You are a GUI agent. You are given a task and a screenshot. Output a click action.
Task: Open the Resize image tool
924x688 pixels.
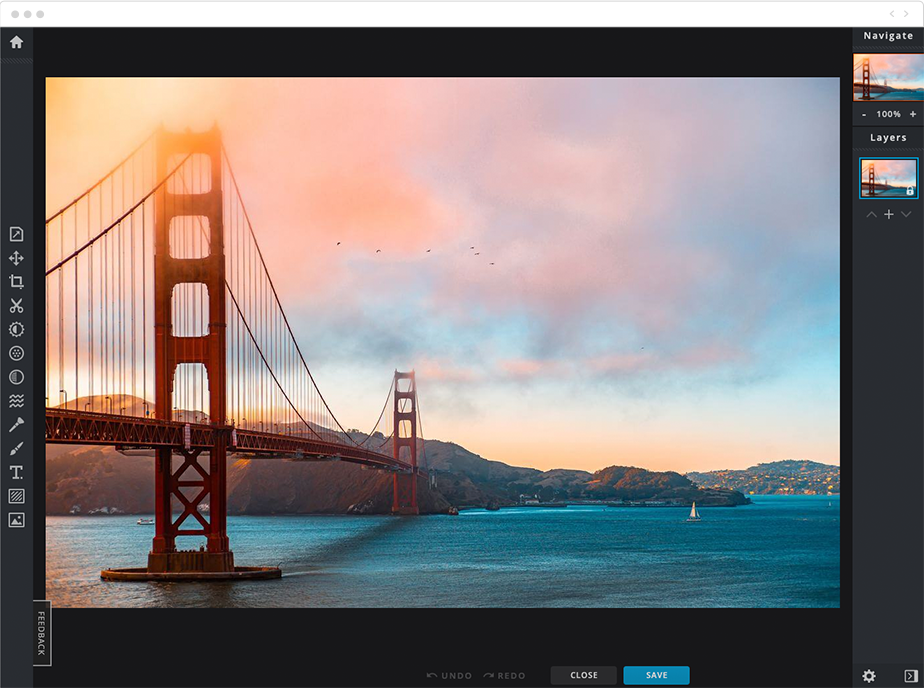(16, 234)
